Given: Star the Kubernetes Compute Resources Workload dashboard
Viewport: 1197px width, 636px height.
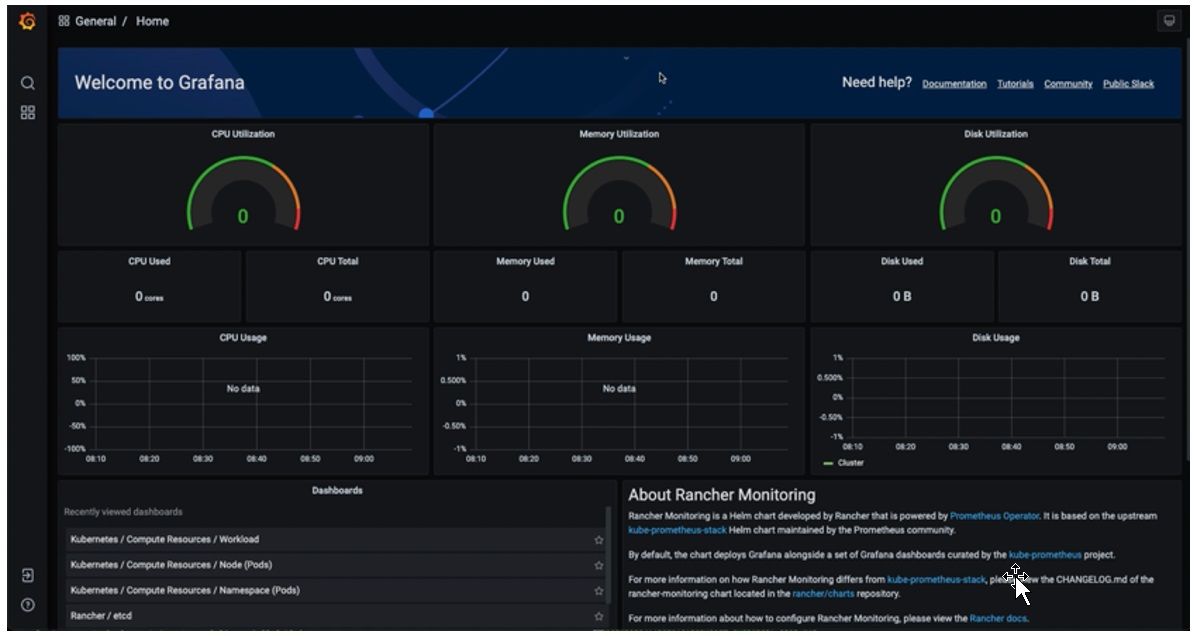Looking at the screenshot, I should pos(598,540).
